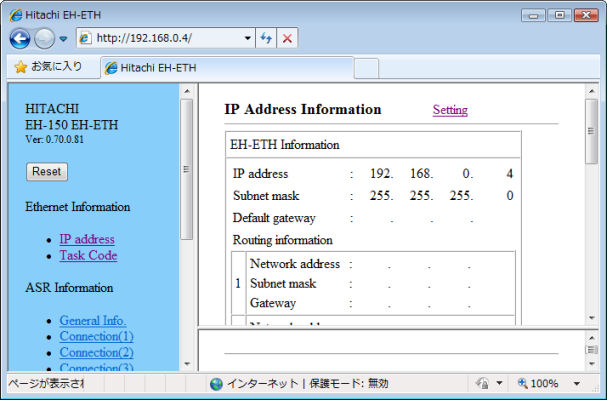This screenshot has width=607, height=400.
Task: Click the Refresh page icon
Action: point(267,38)
